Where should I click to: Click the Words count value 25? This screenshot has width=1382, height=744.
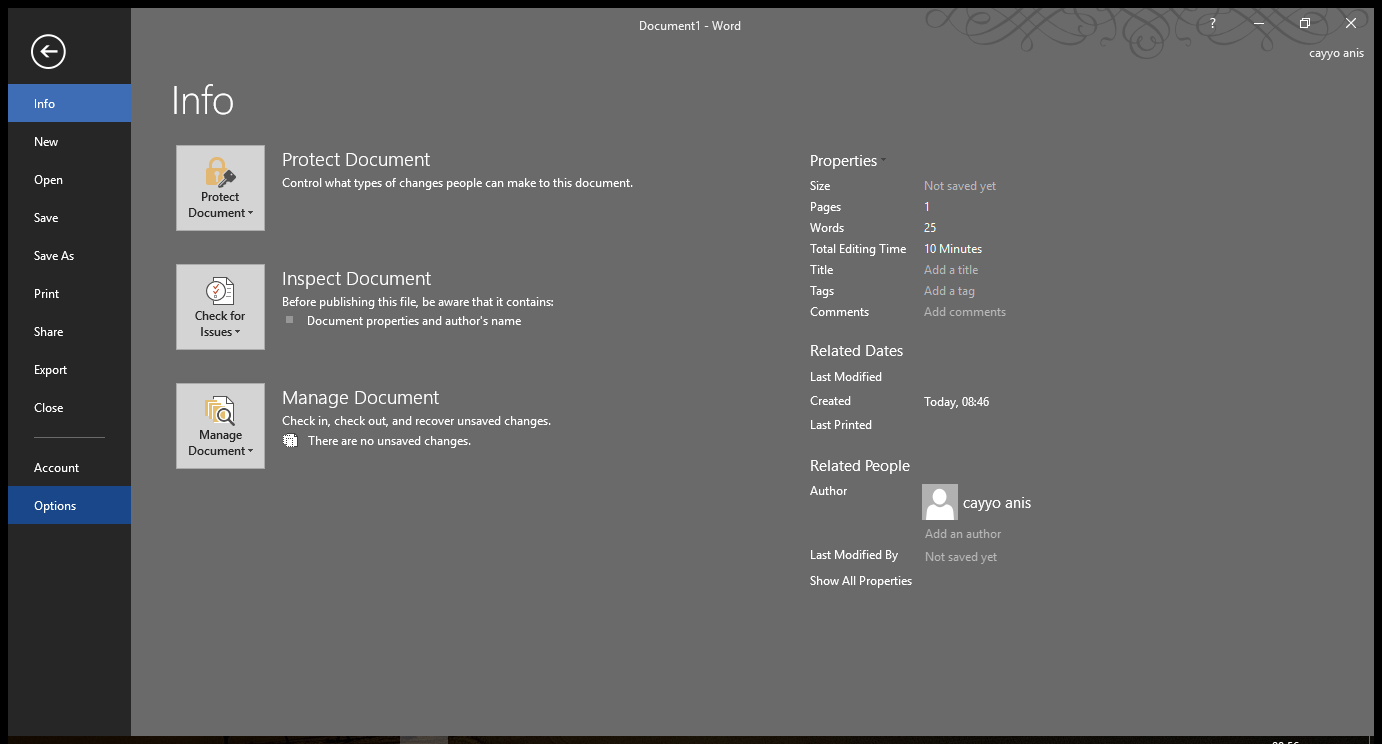tap(930, 228)
